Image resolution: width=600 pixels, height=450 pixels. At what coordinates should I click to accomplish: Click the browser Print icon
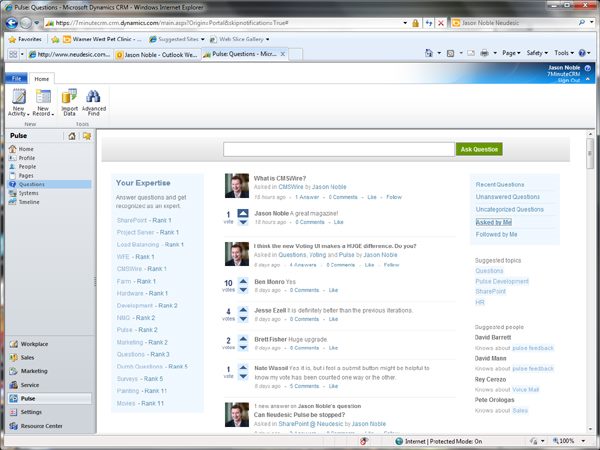click(x=484, y=53)
